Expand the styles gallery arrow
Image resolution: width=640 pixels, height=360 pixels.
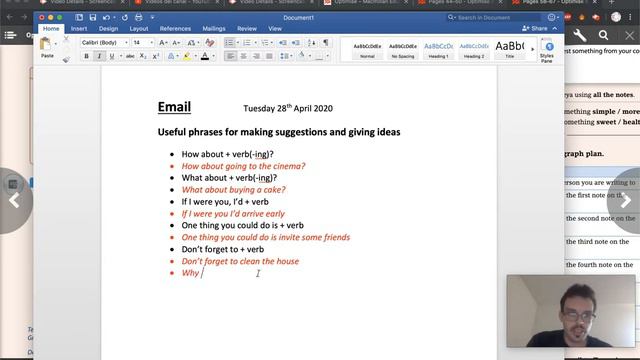coord(532,49)
